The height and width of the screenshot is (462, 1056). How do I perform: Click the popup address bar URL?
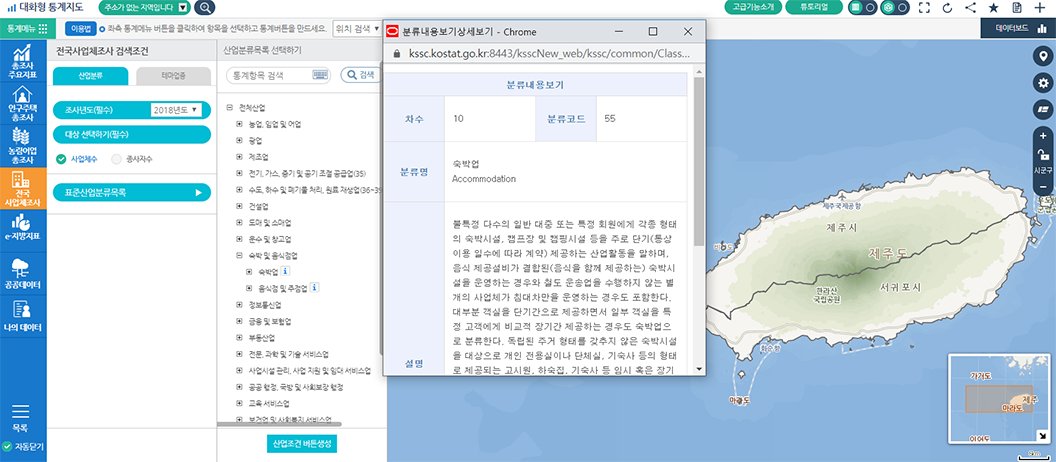pos(549,53)
